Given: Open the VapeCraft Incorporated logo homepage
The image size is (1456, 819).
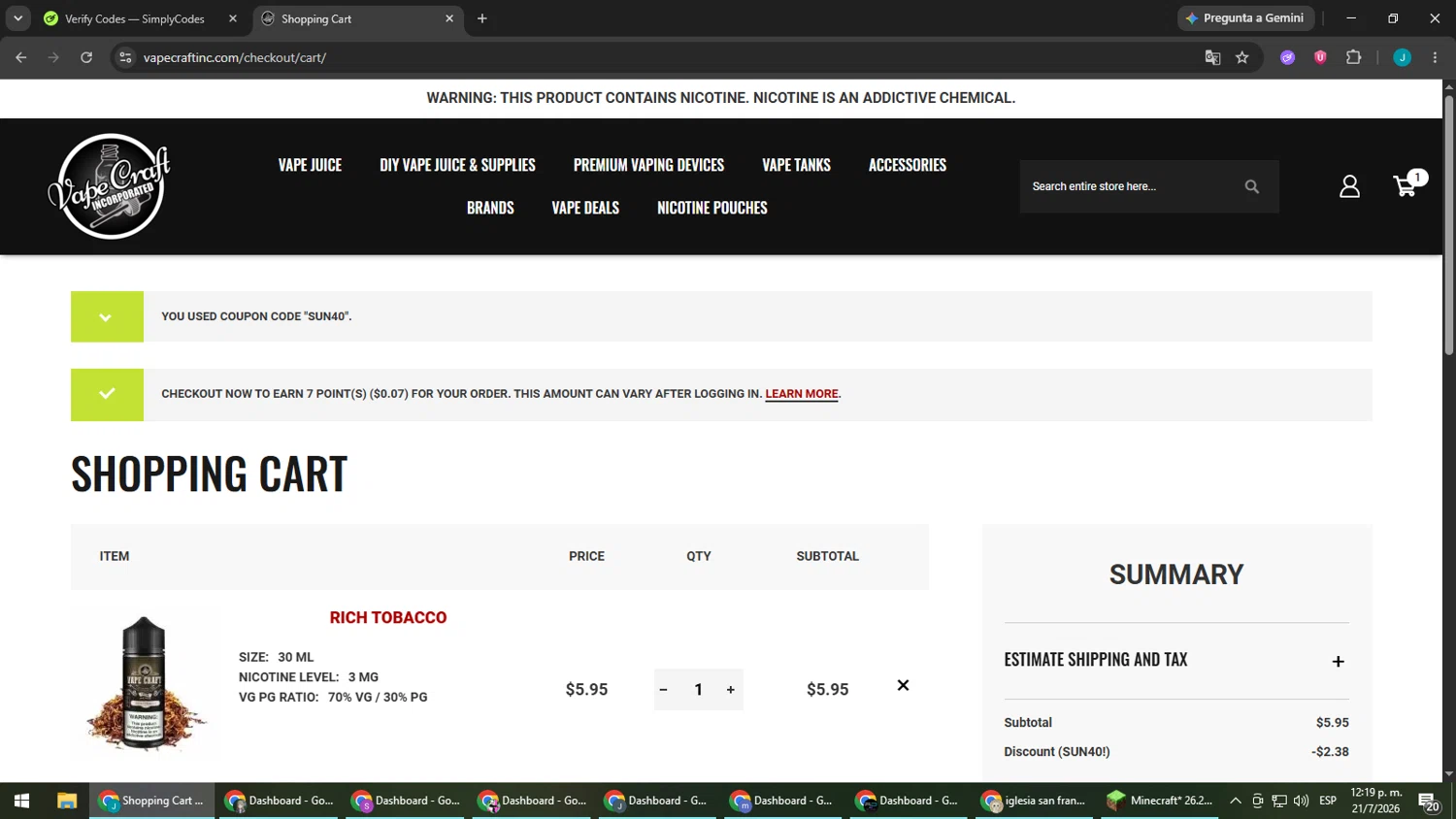Looking at the screenshot, I should point(110,186).
